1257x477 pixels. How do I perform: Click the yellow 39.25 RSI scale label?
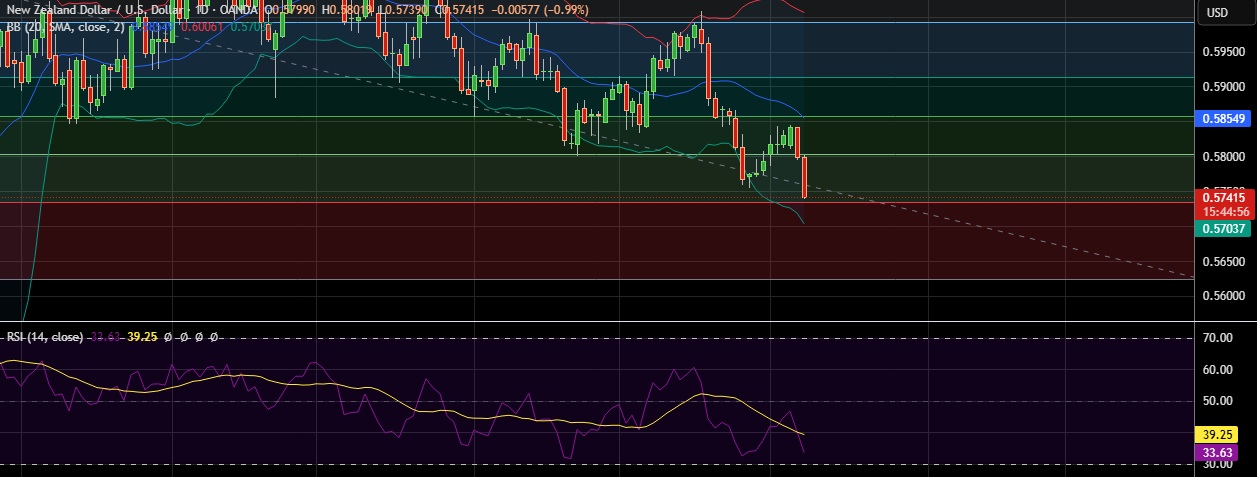click(1224, 436)
